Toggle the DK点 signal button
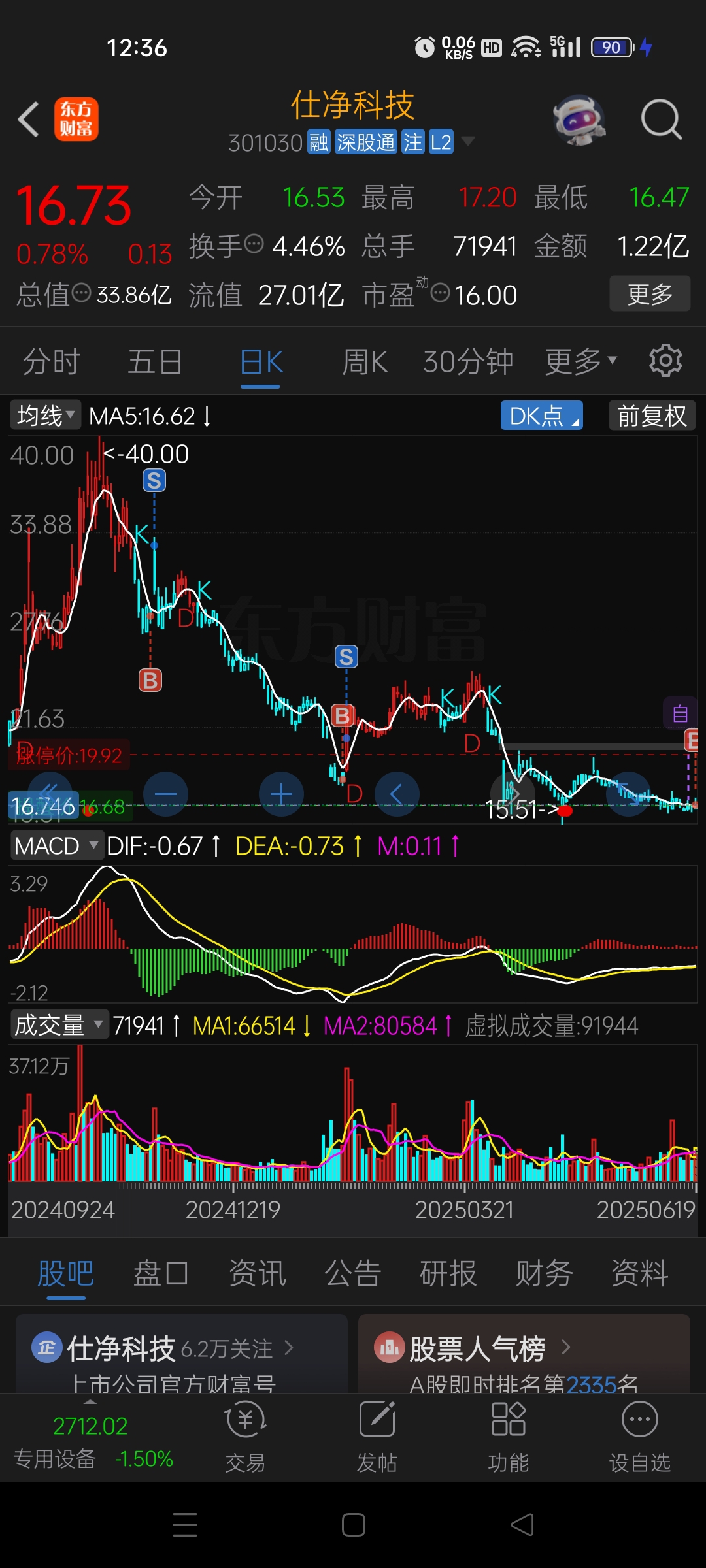This screenshot has width=706, height=1568. pyautogui.click(x=542, y=416)
